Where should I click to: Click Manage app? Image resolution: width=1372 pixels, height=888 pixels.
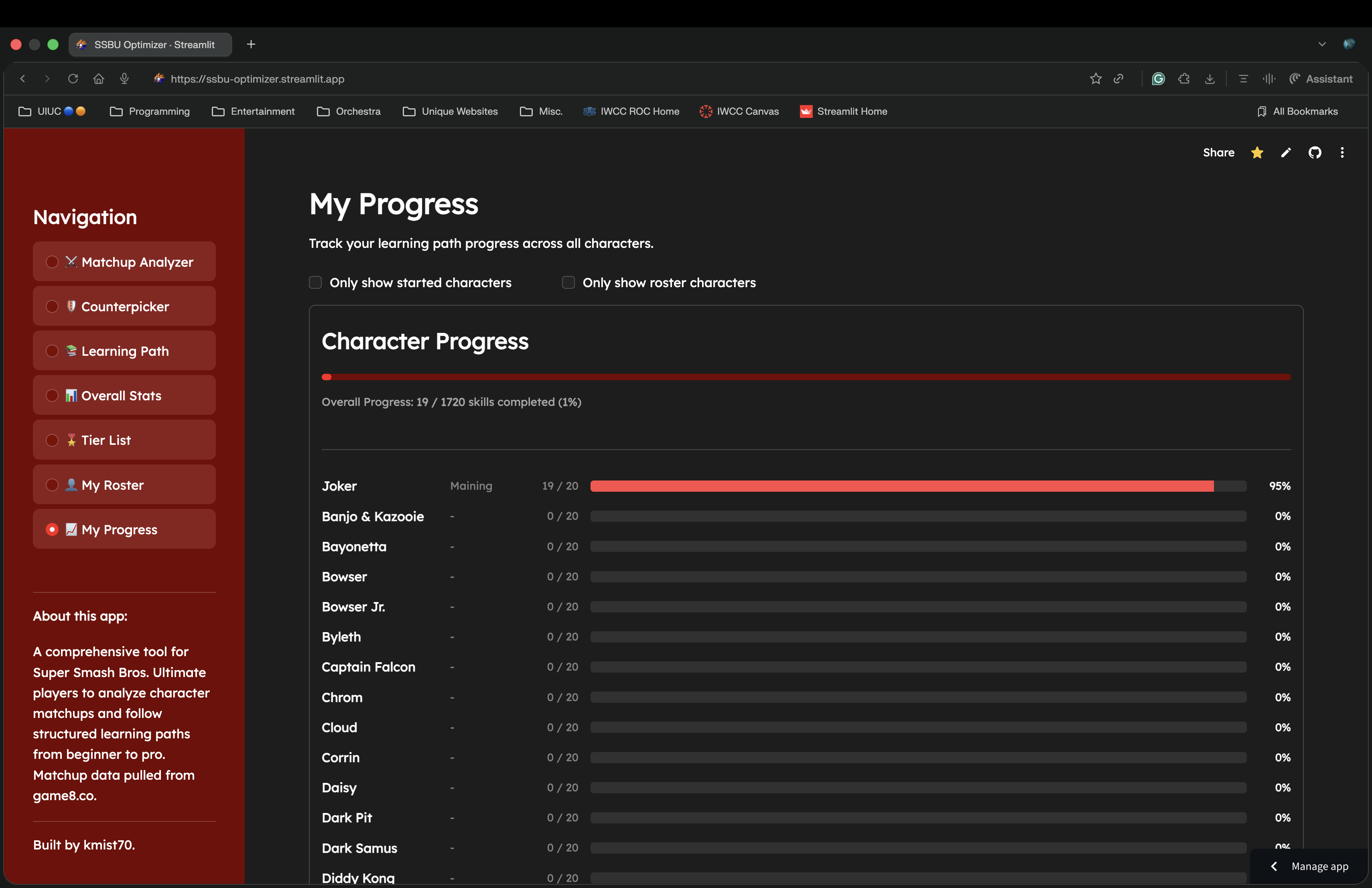coord(1319,866)
